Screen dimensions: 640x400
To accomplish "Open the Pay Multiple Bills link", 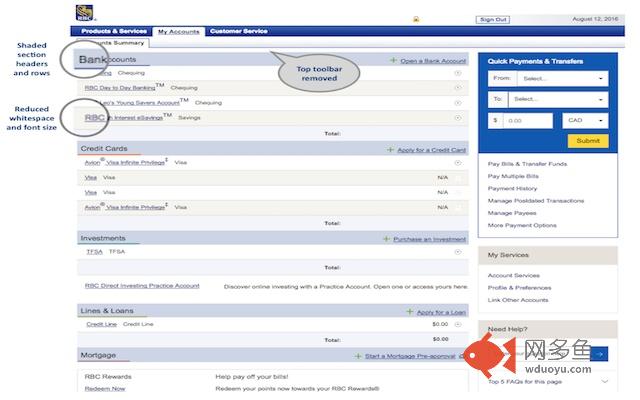I will pos(513,176).
